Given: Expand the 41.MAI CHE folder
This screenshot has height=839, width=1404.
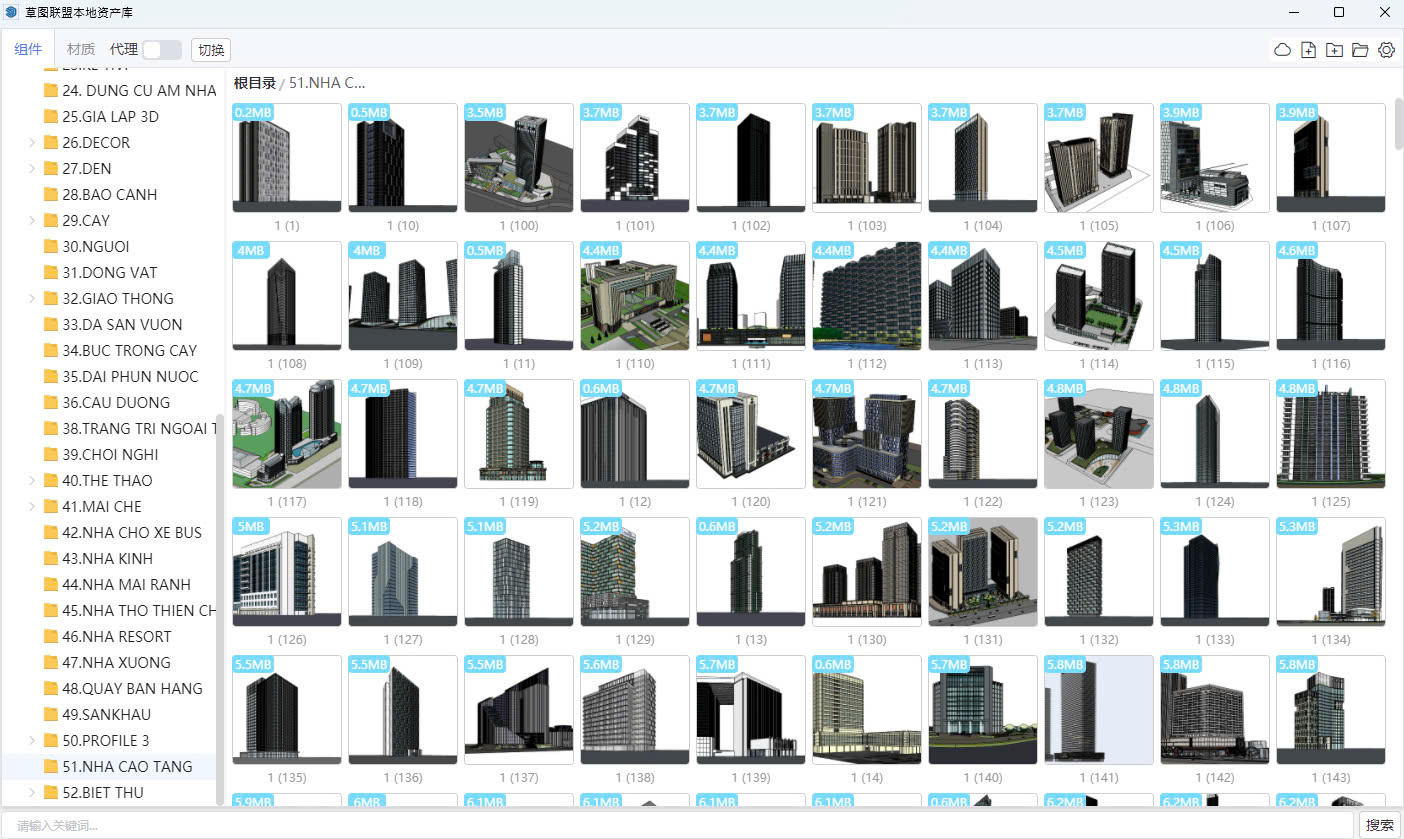Looking at the screenshot, I should [33, 507].
